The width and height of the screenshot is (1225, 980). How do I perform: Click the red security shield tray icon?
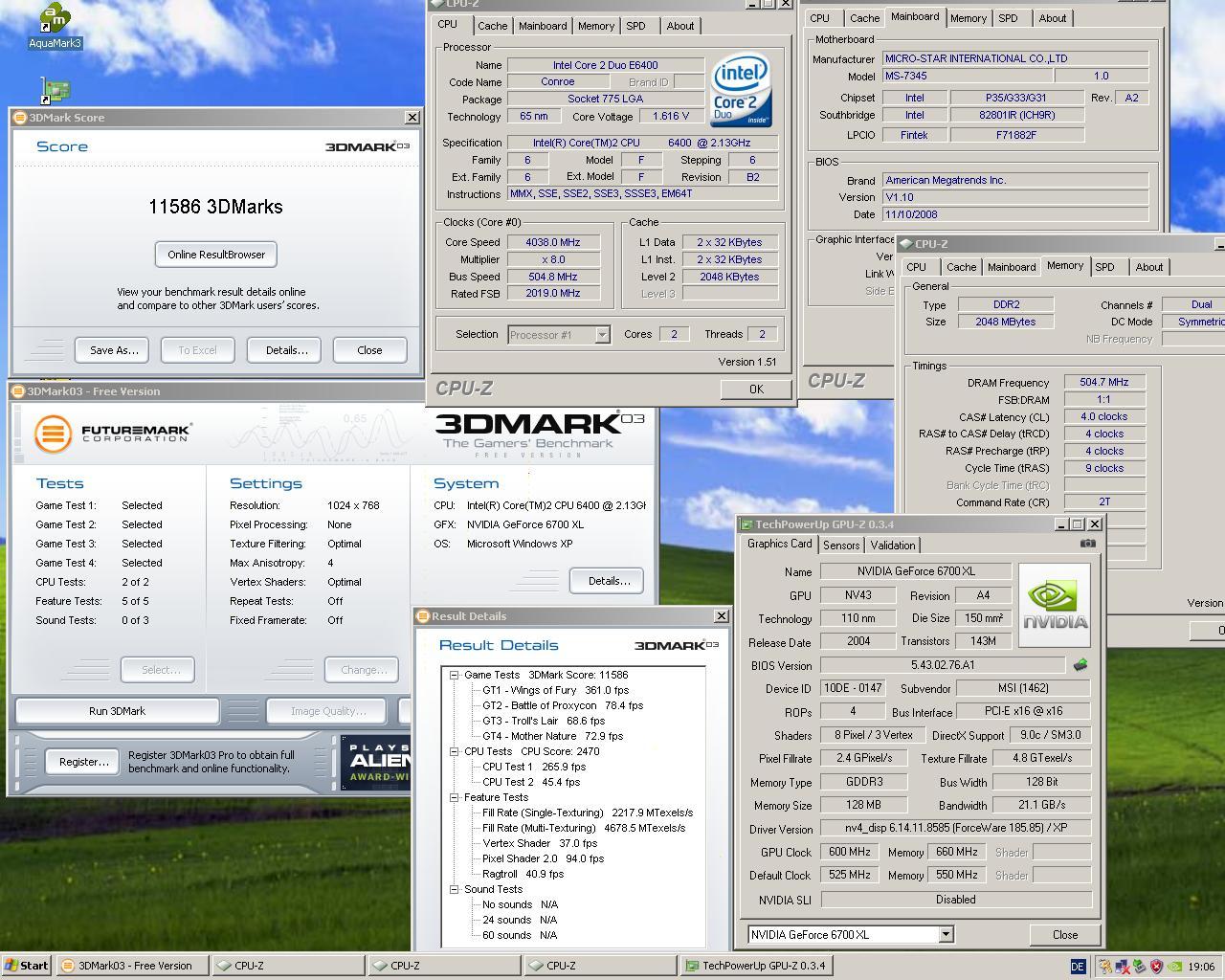click(x=1156, y=967)
